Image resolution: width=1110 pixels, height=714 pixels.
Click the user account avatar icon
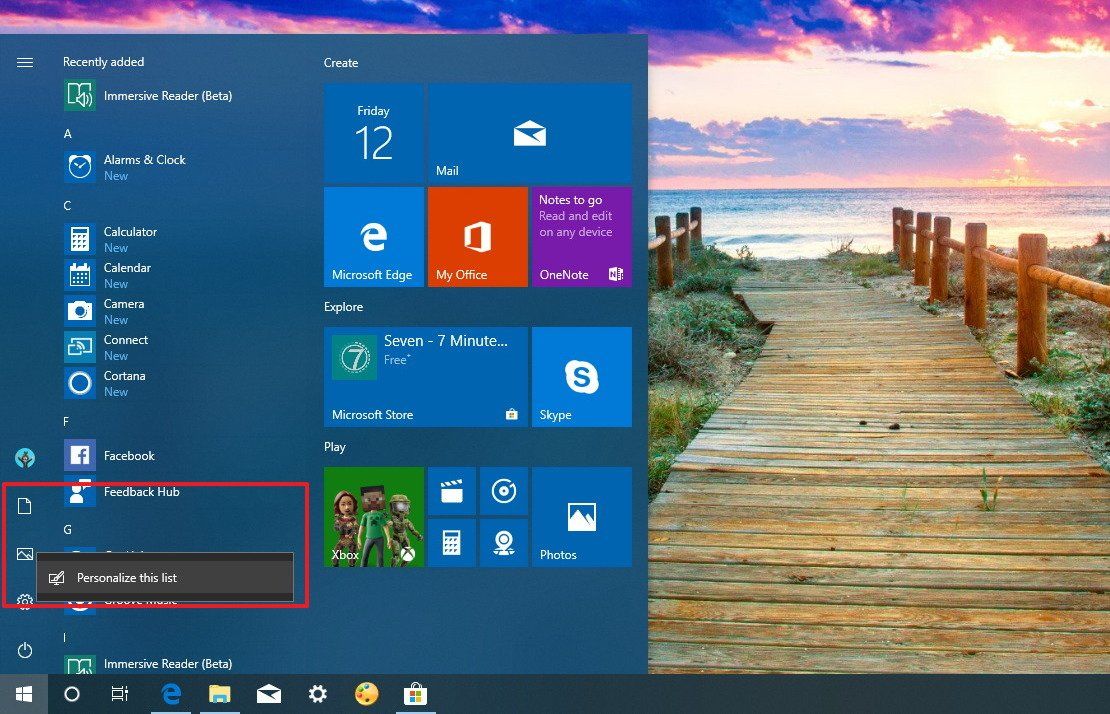pos(25,457)
